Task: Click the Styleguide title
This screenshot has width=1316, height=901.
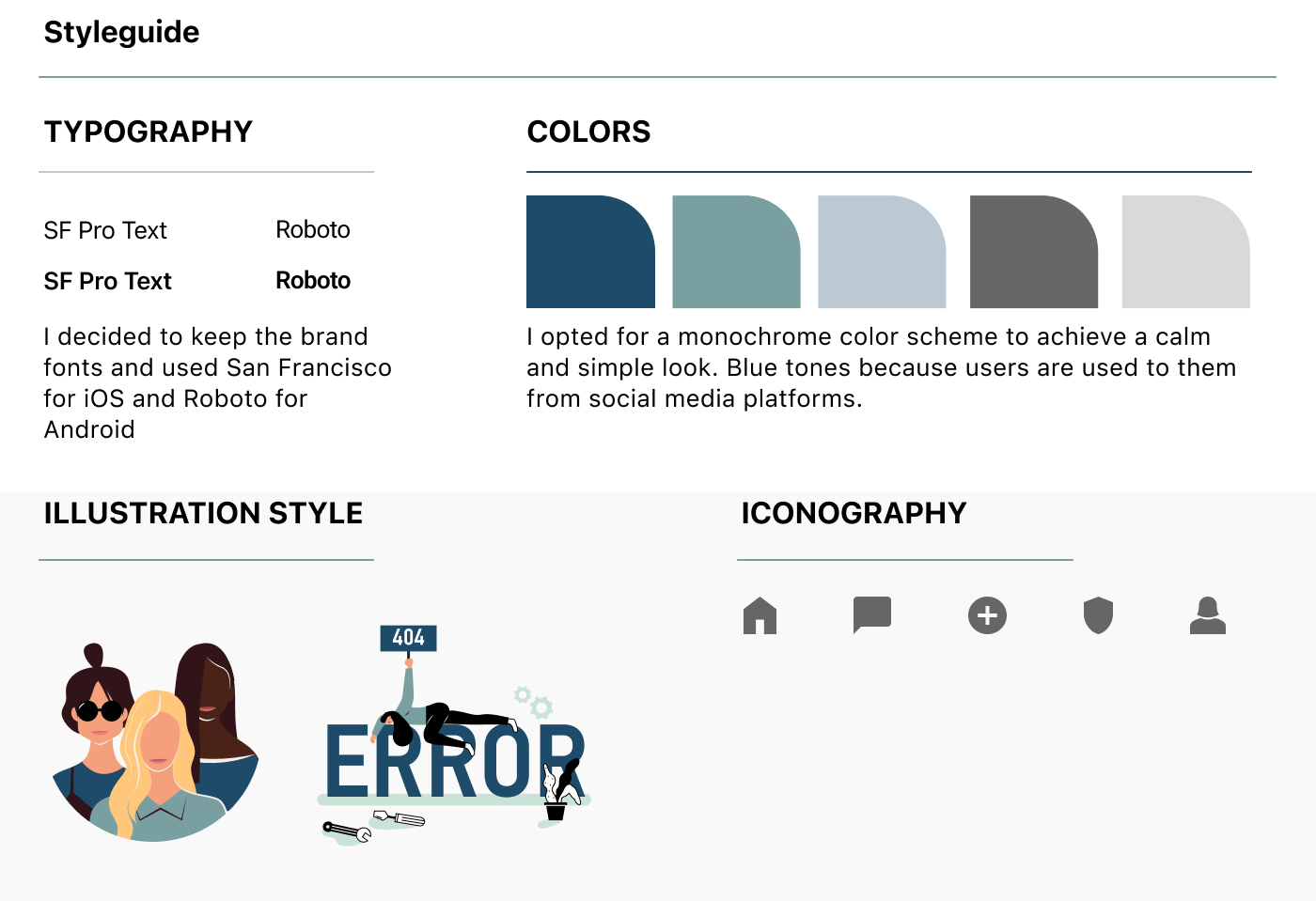Action: (x=121, y=32)
